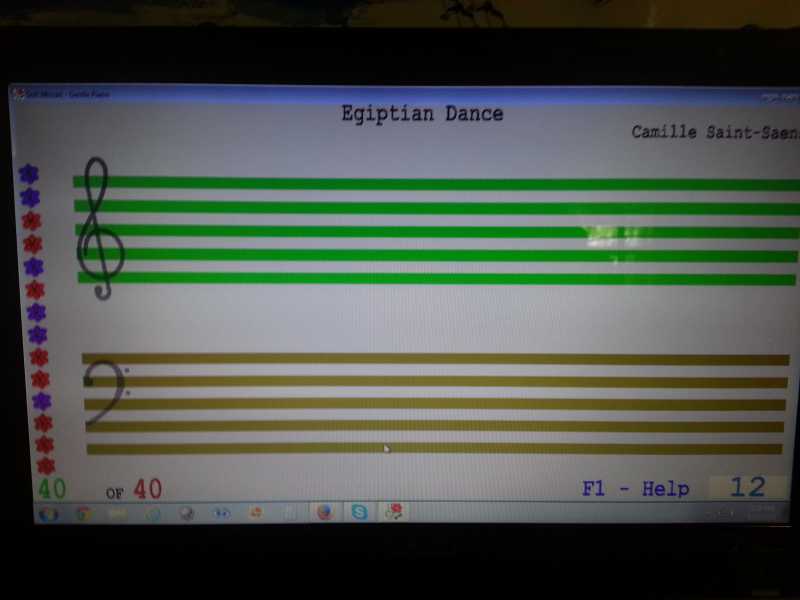Click the 'Egiptian Dance' title
Viewport: 800px width, 600px height.
(422, 114)
